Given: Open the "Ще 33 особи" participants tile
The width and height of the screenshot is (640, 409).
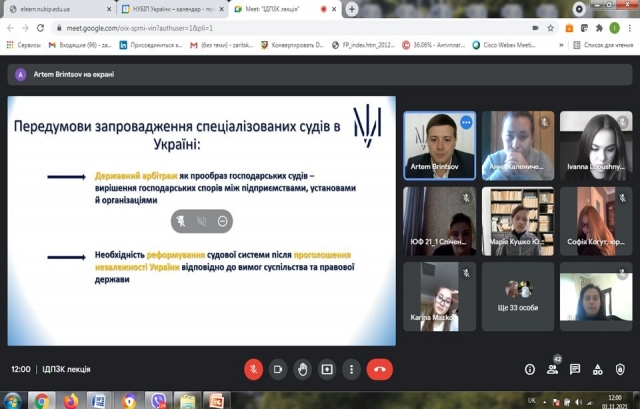Looking at the screenshot, I should click(518, 291).
